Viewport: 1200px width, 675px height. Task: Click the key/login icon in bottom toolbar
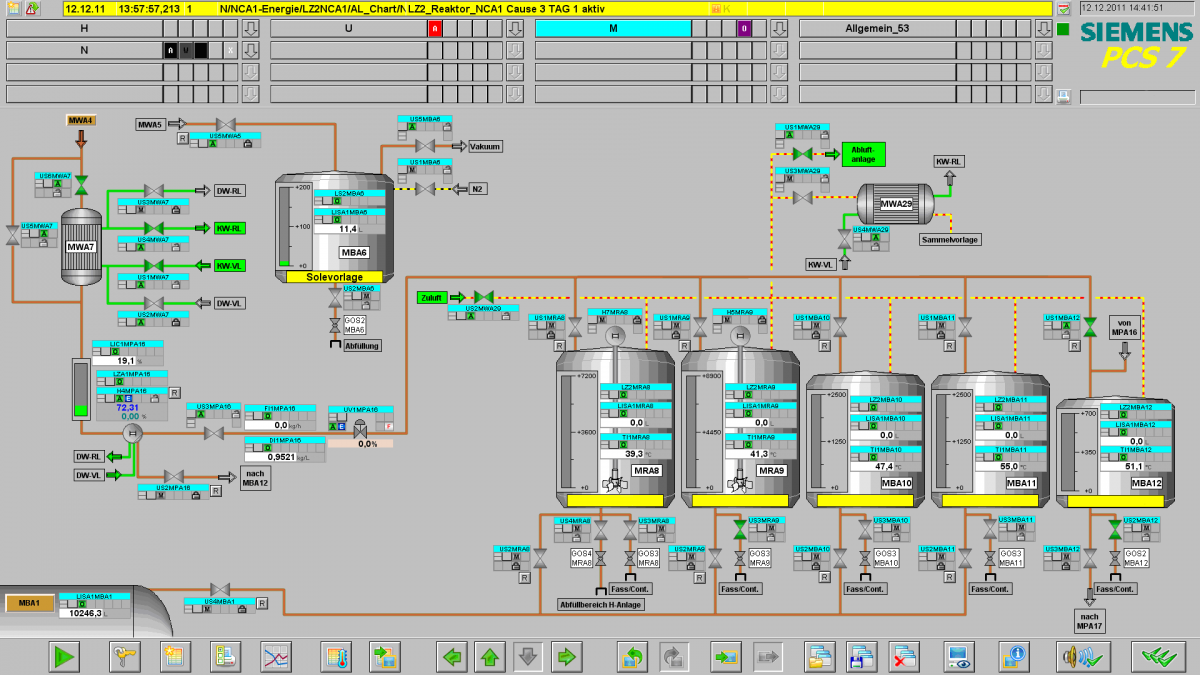124,657
